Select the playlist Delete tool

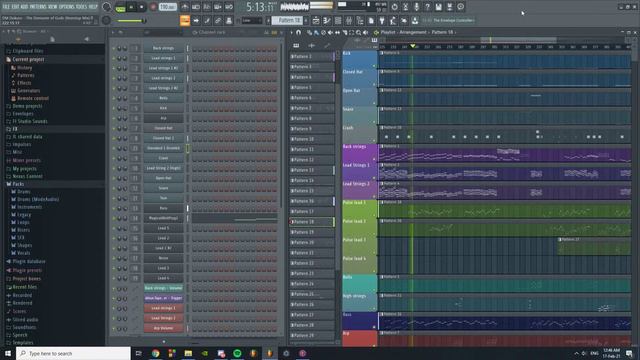pos(323,32)
